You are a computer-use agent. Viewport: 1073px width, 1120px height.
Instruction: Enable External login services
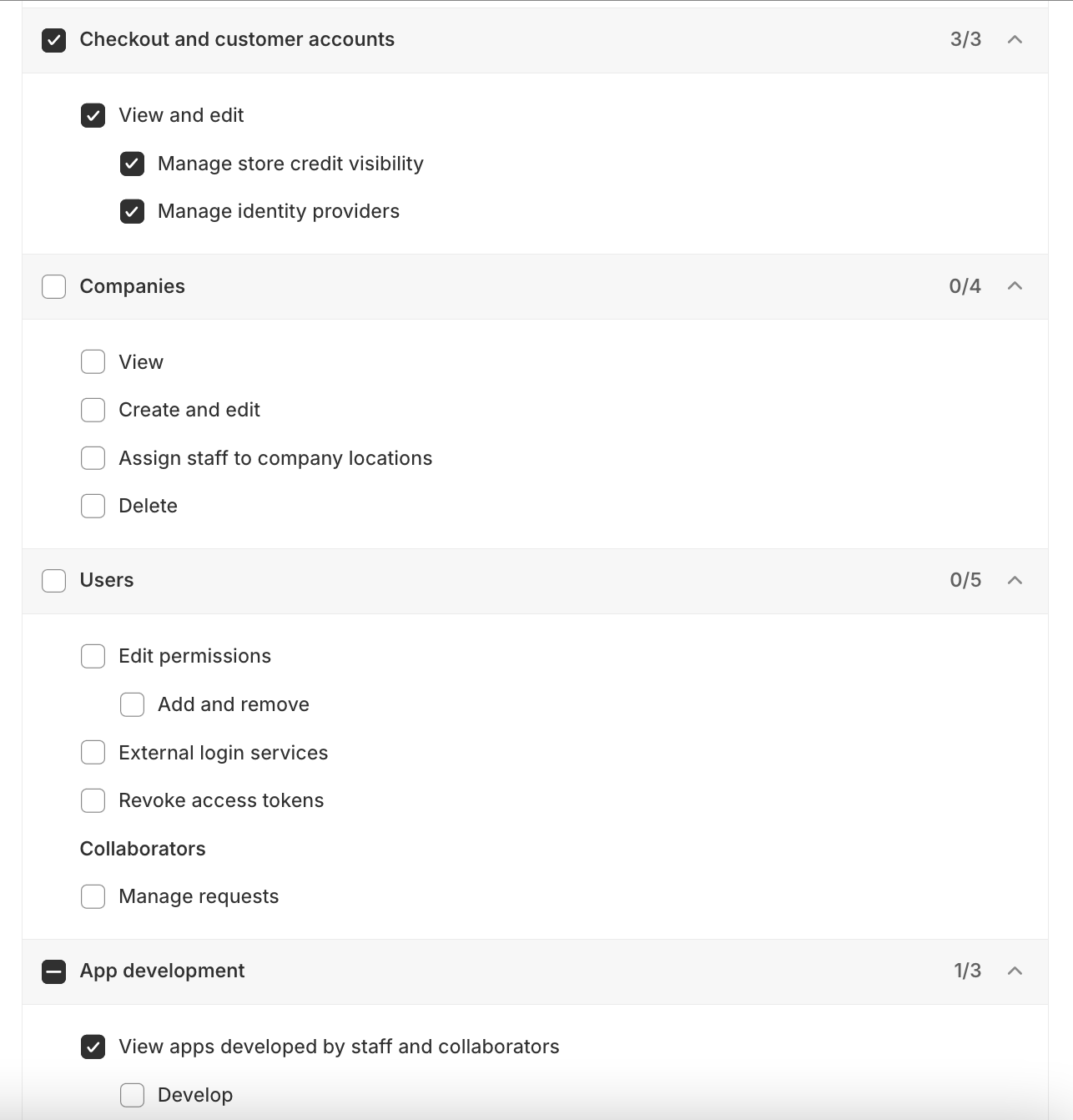click(93, 753)
